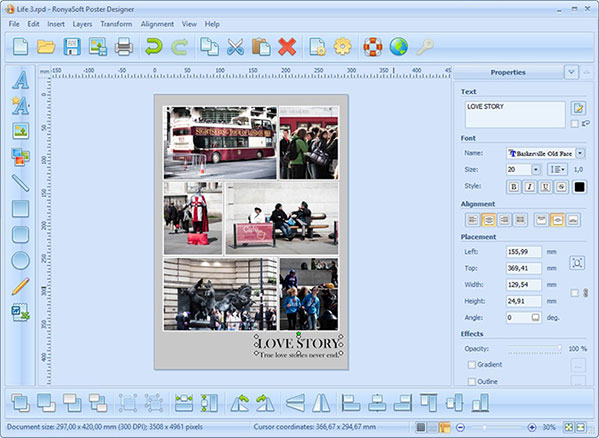The height and width of the screenshot is (438, 599).
Task: Select the Ellipse shape tool
Action: pyautogui.click(x=20, y=260)
